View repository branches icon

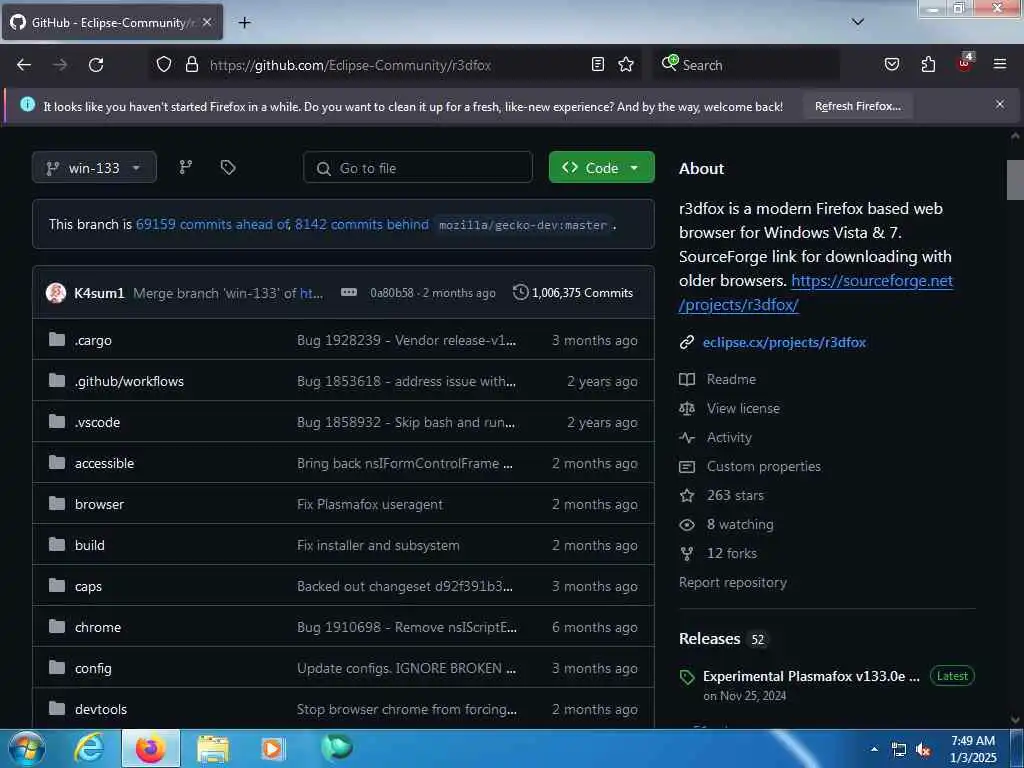point(185,167)
